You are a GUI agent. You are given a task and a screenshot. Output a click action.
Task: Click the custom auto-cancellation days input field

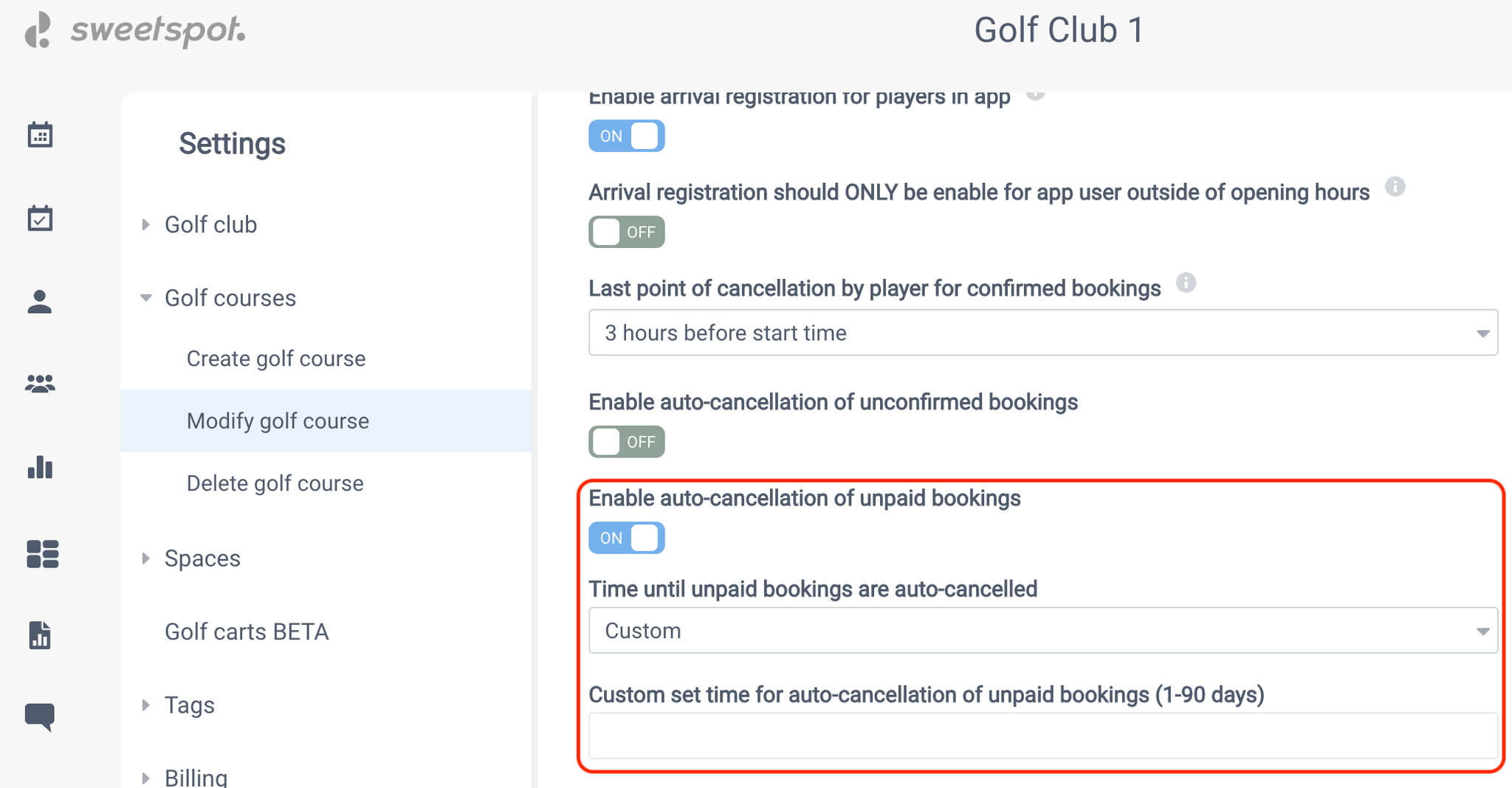(x=1043, y=736)
